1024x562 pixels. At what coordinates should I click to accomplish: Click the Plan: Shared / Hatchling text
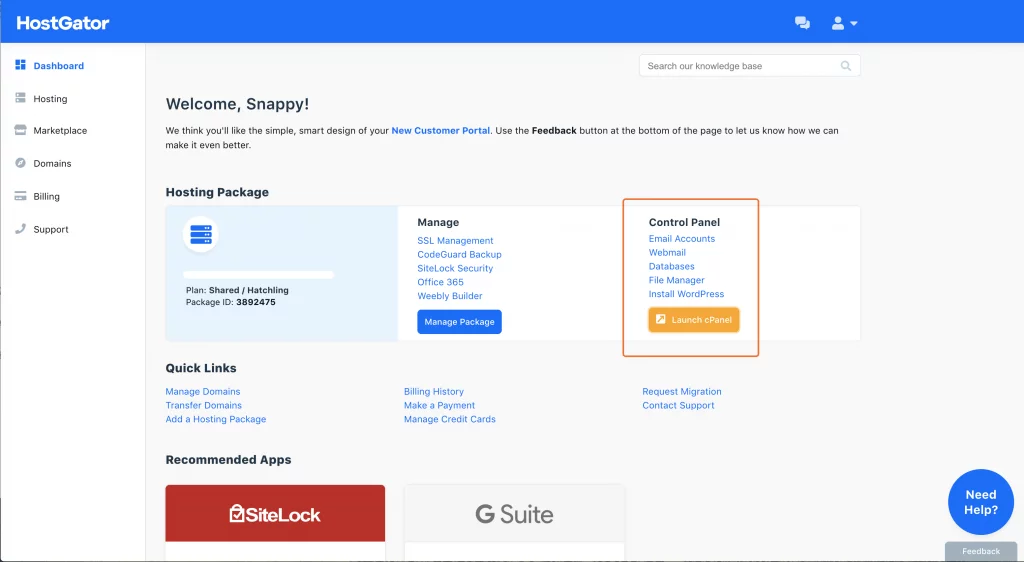click(237, 290)
